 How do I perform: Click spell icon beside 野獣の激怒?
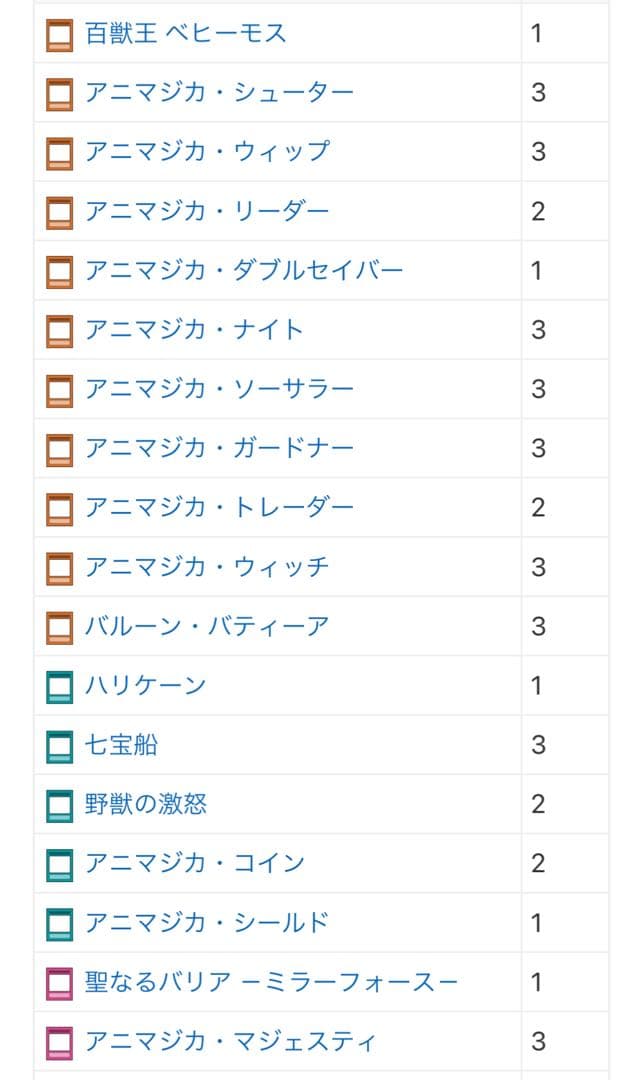coord(60,805)
